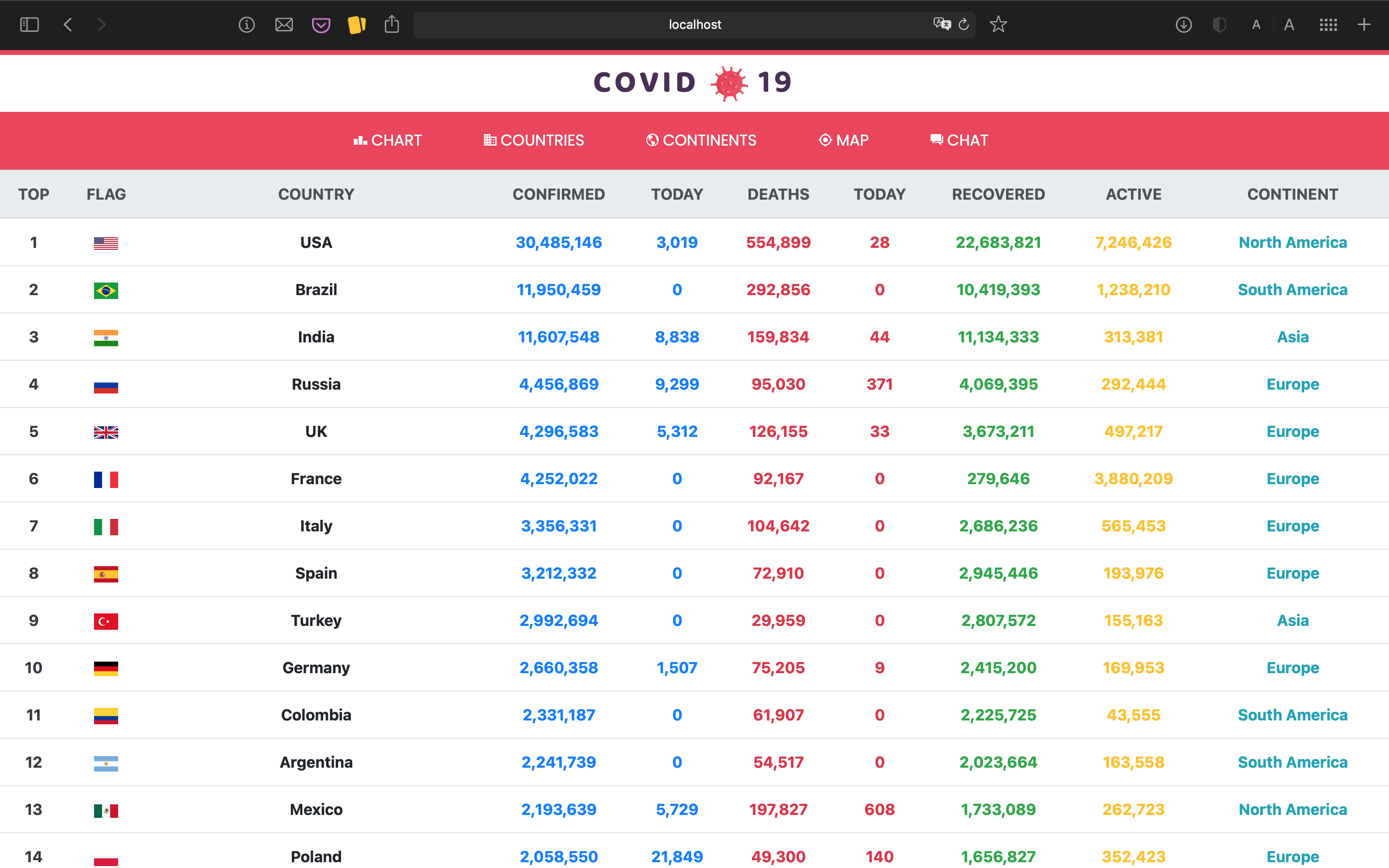This screenshot has width=1389, height=868.
Task: Show downloads with the download icon
Action: [1184, 25]
